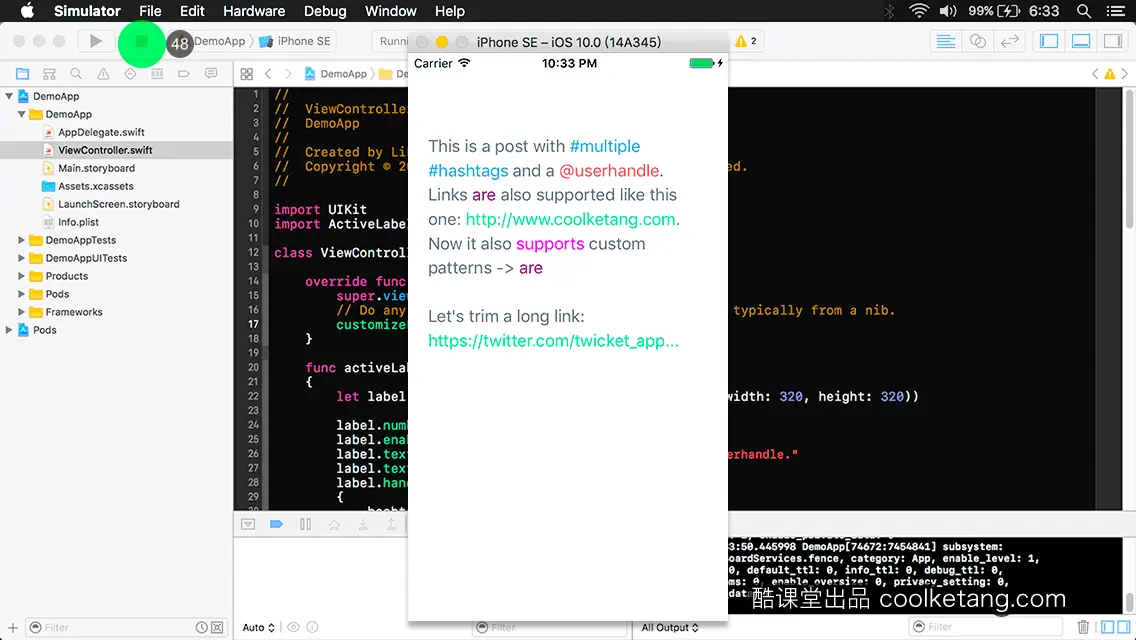
Task: Open the Edit menu
Action: point(192,11)
